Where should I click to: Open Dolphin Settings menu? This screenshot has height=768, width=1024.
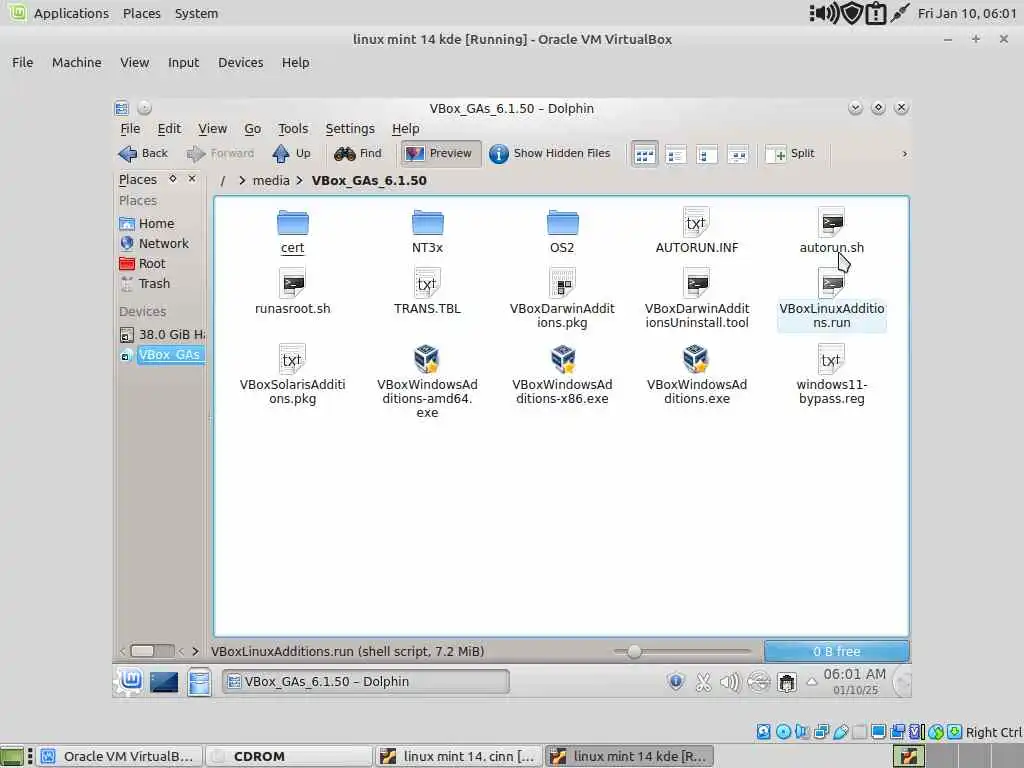(350, 129)
